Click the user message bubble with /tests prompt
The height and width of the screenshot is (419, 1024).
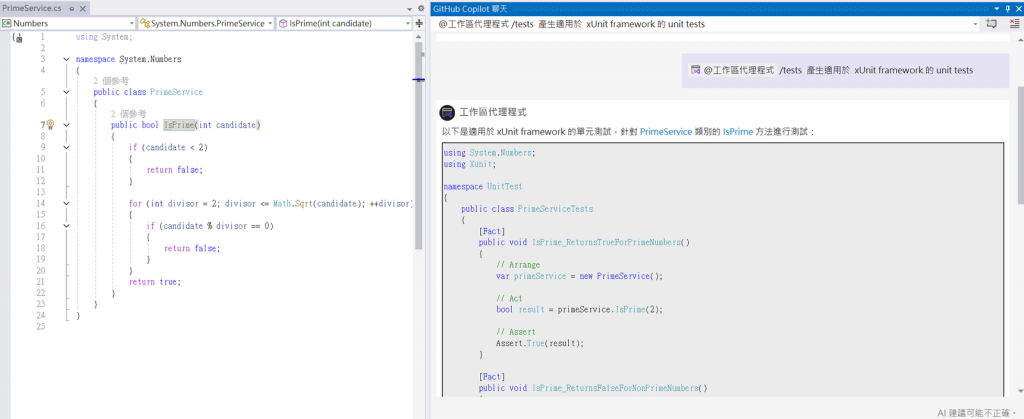click(845, 70)
